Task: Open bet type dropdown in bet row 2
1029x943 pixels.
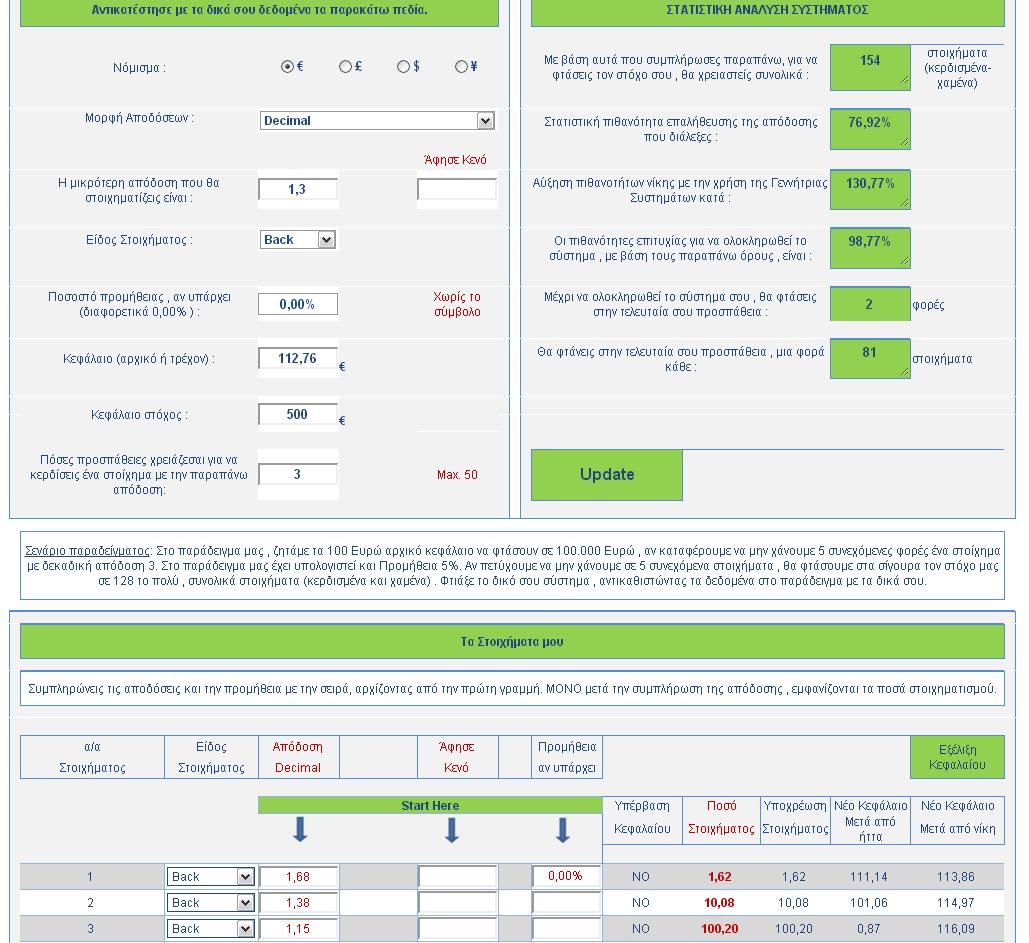Action: (x=210, y=903)
